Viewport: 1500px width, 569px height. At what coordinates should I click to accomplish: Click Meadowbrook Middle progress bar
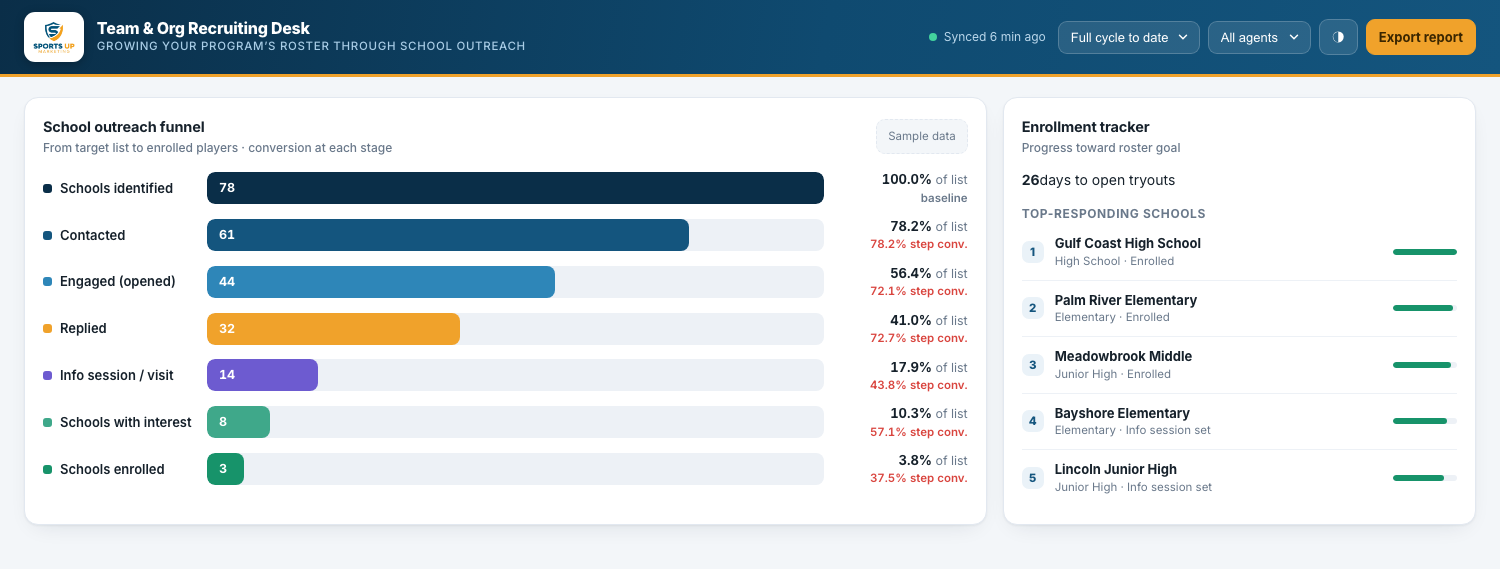(1425, 365)
